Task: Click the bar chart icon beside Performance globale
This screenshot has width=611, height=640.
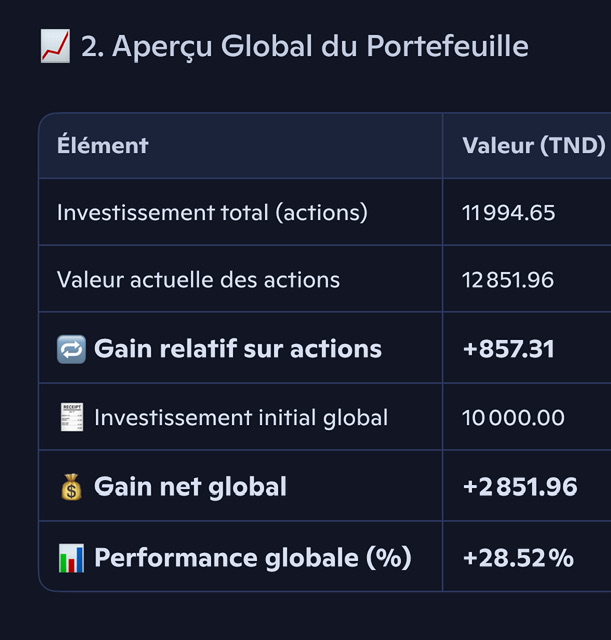Action: click(71, 558)
